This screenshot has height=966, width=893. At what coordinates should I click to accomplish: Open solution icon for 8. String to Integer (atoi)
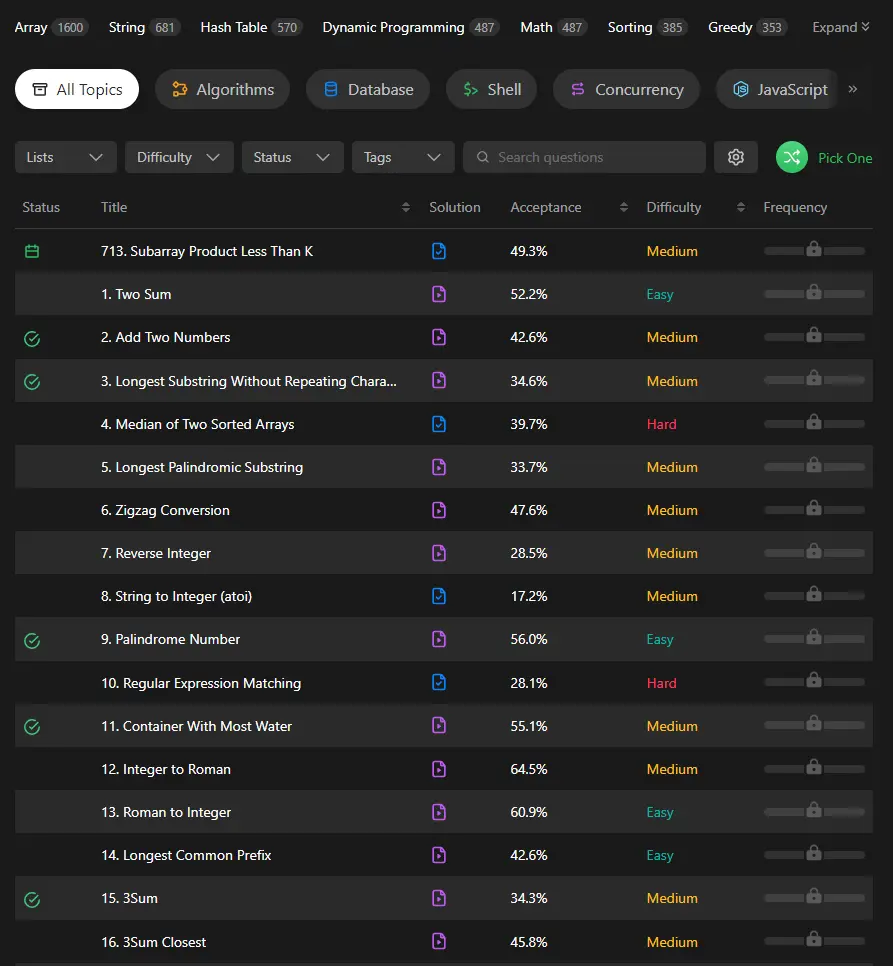point(438,596)
